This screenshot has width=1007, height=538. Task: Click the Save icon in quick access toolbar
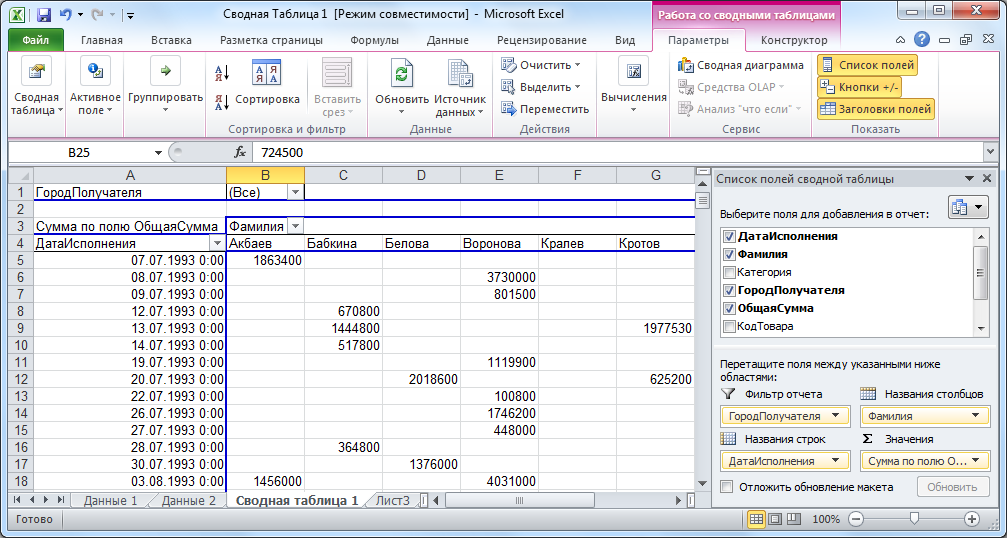click(44, 13)
